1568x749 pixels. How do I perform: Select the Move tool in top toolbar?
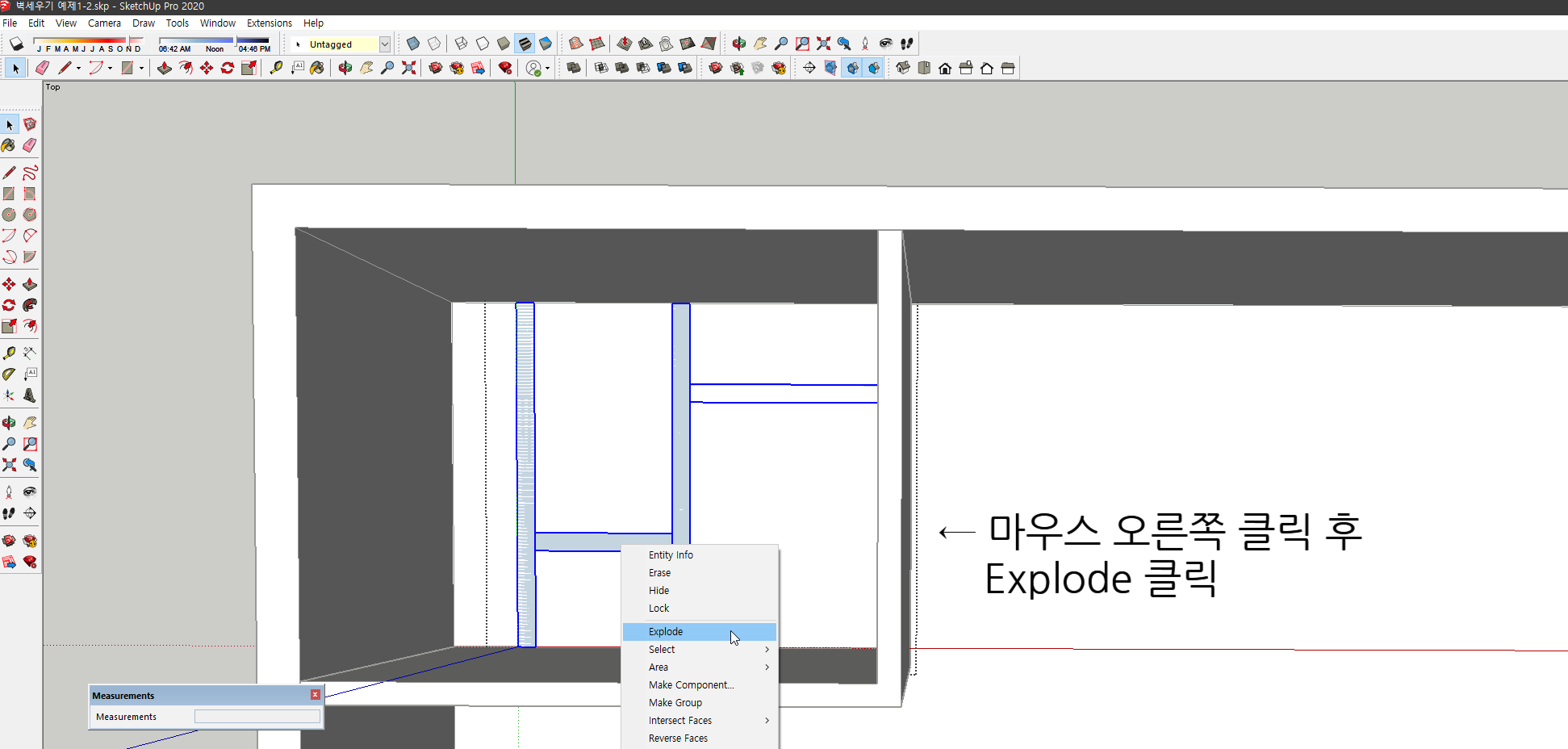click(207, 68)
